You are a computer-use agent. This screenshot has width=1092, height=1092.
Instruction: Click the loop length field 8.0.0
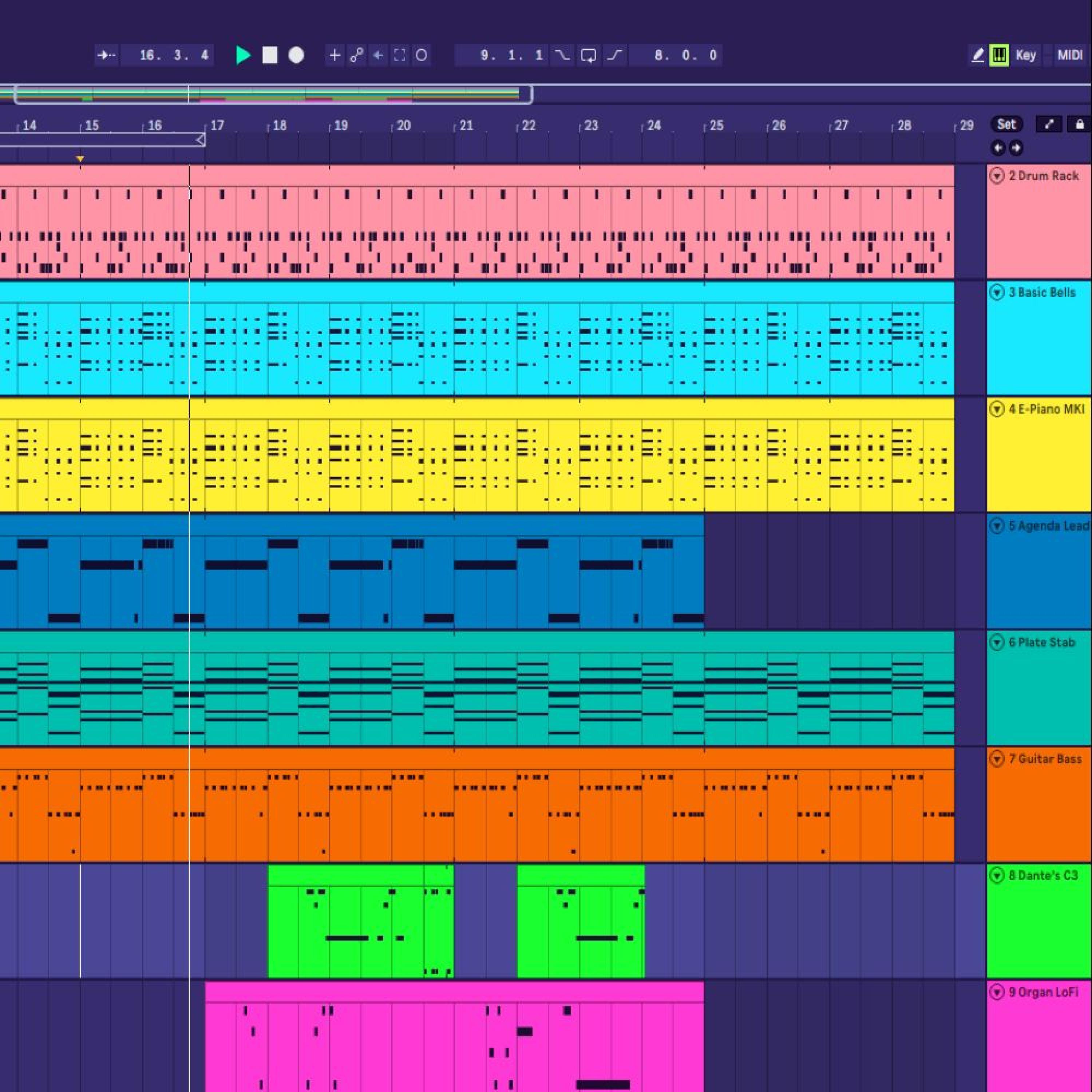point(676,55)
